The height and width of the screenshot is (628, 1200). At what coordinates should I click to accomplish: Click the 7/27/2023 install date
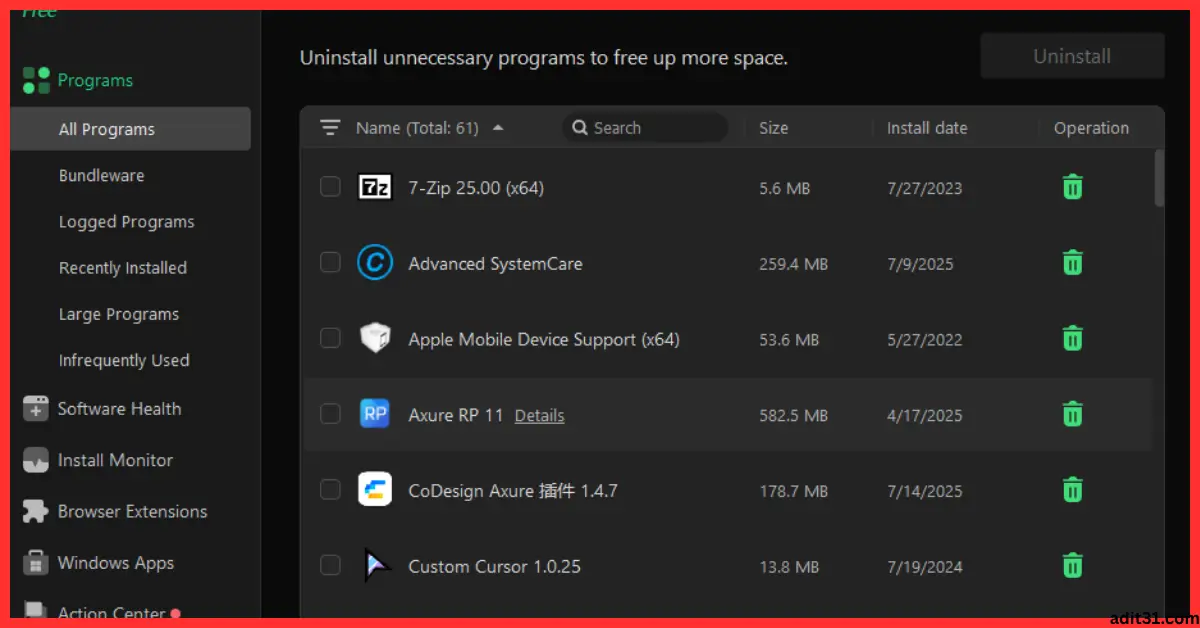tap(924, 188)
